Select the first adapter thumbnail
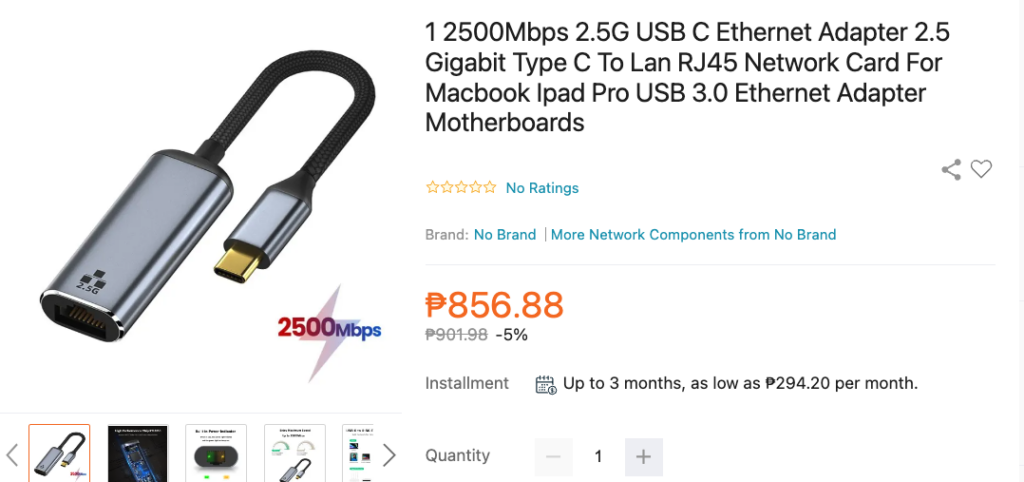The image size is (1024, 482). click(x=59, y=453)
